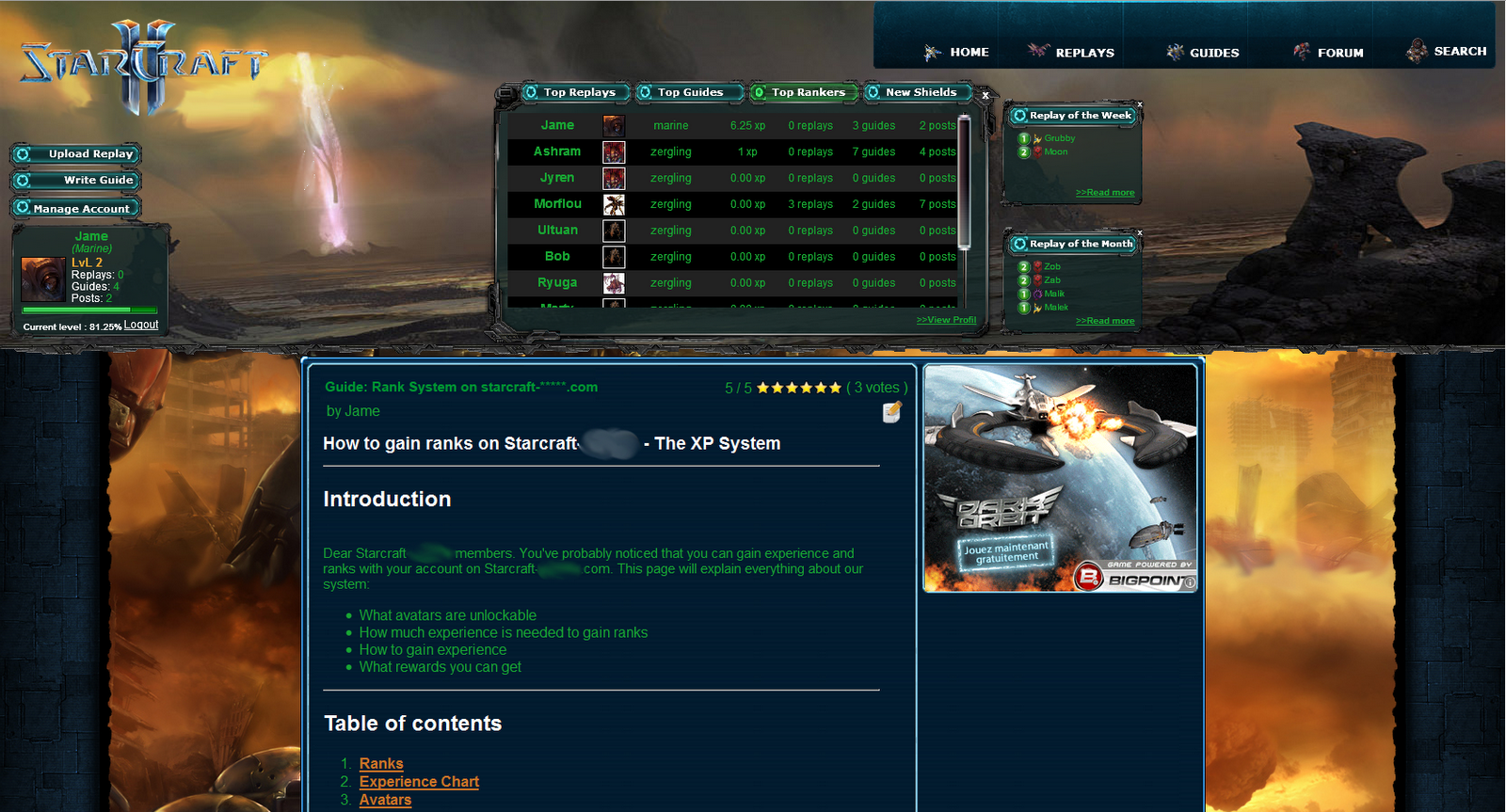Open Grubby in Replay of the Week
This screenshot has height=812, width=1506.
pyautogui.click(x=1059, y=138)
